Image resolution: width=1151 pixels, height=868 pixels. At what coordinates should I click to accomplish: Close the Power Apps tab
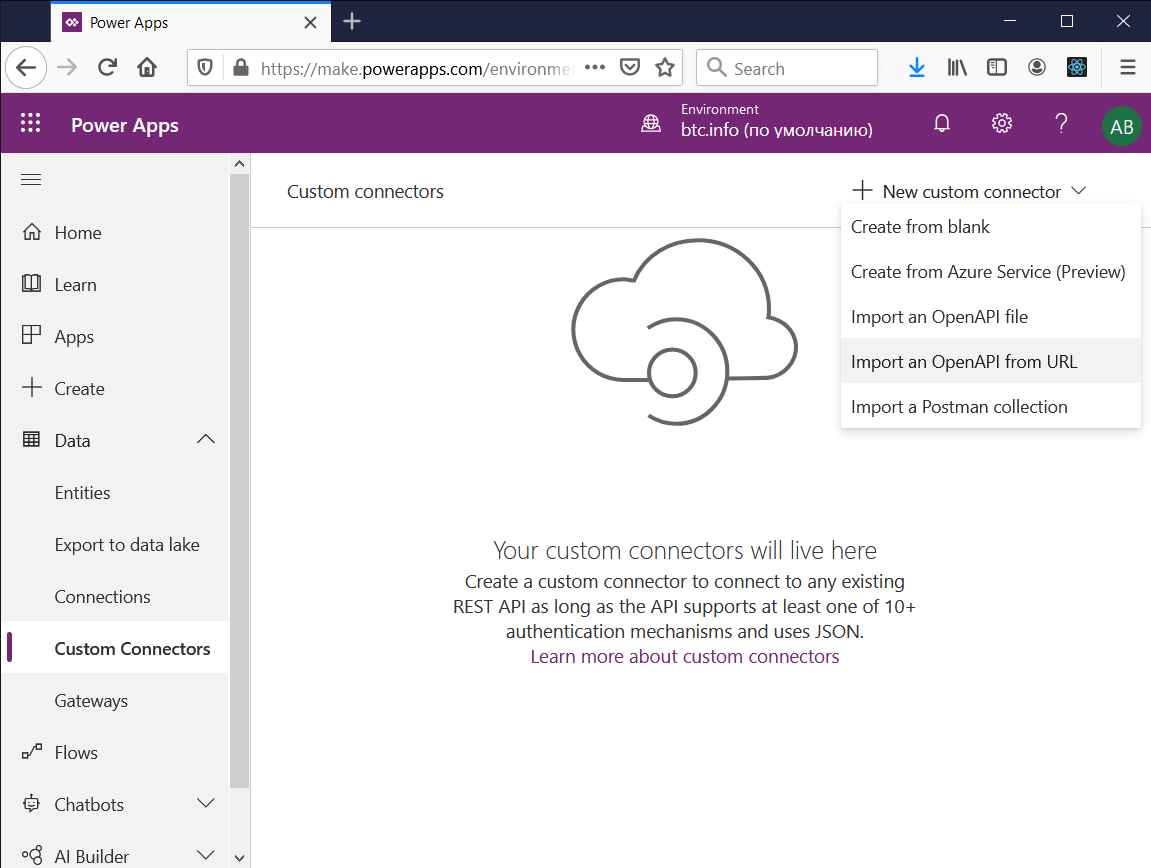tap(311, 23)
